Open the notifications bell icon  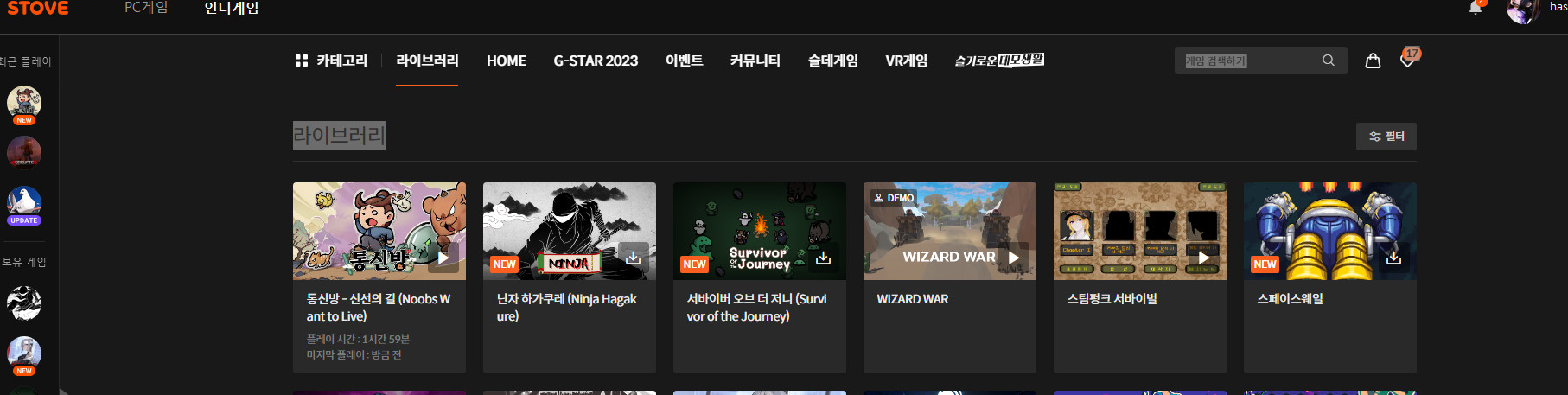(x=1476, y=8)
